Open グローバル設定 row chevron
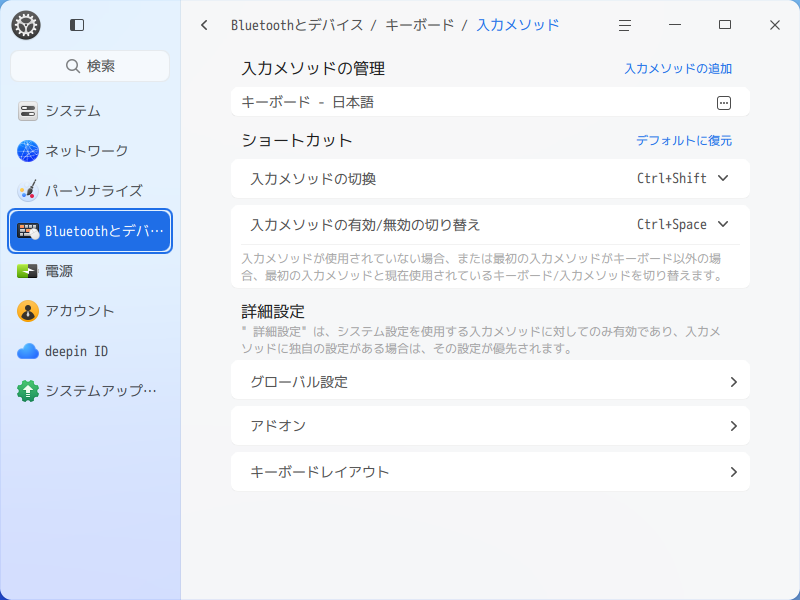The width and height of the screenshot is (800, 600). [734, 382]
